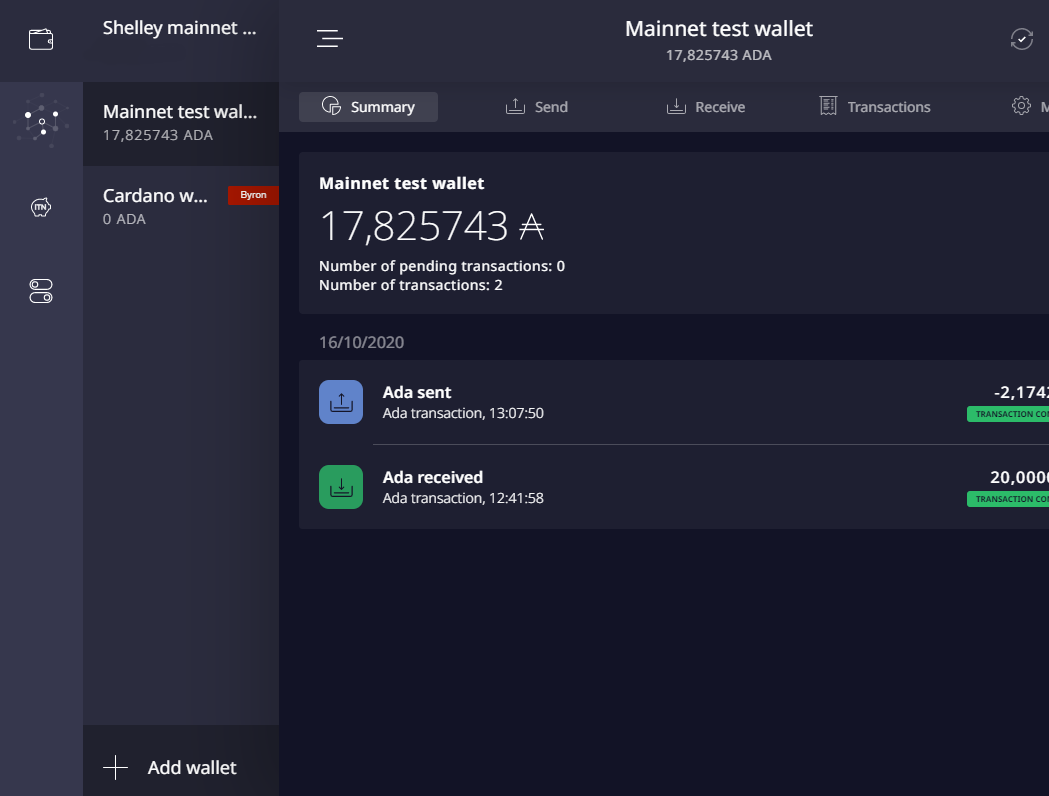Click the 16/10/2020 date heading
The width and height of the screenshot is (1049, 796).
[361, 342]
